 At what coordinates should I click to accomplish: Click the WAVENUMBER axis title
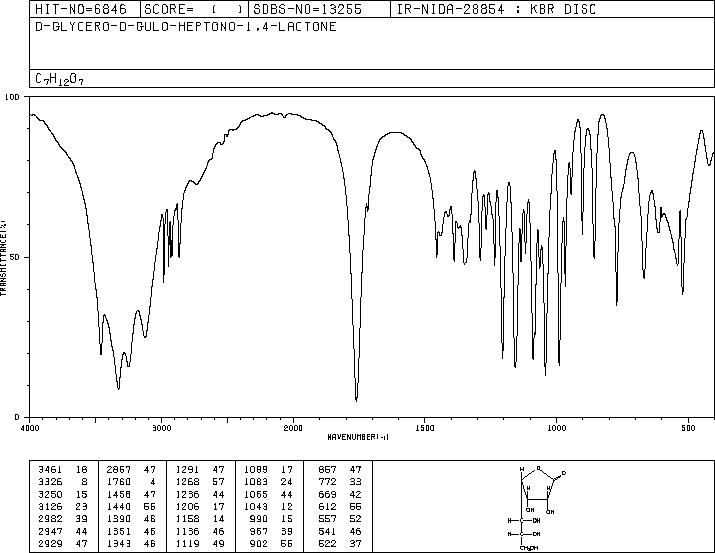tap(358, 437)
